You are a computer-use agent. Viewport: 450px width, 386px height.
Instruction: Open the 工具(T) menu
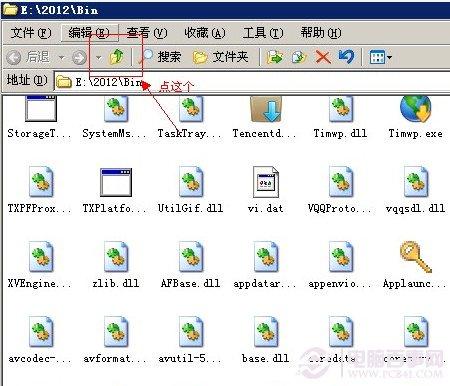pyautogui.click(x=263, y=33)
